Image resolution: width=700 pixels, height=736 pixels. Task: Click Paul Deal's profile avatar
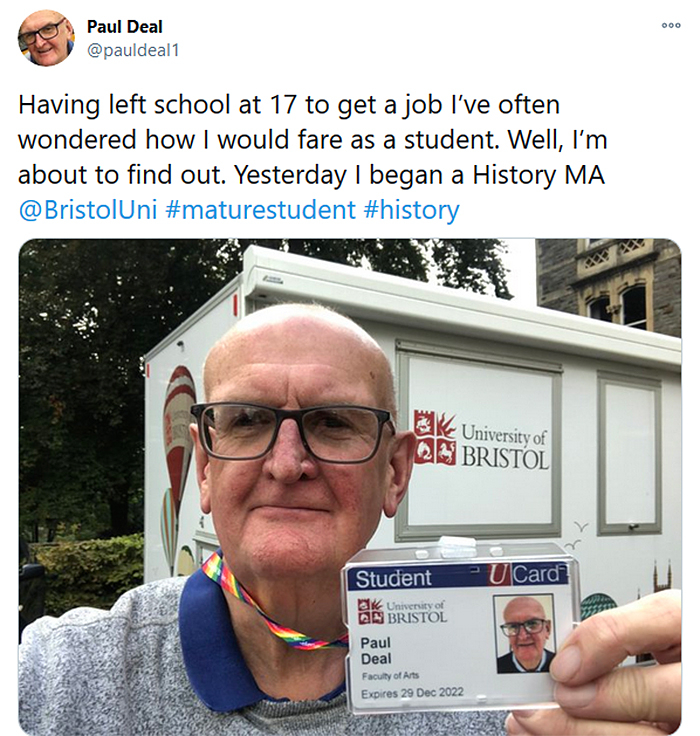[x=46, y=38]
